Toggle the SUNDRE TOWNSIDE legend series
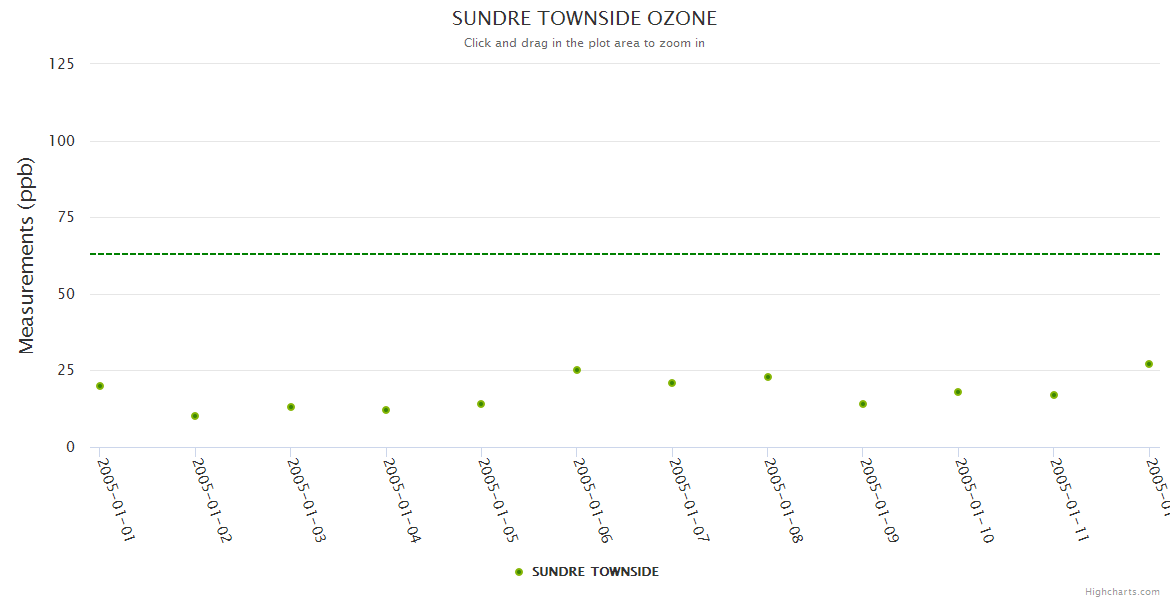1170x600 pixels. 595,572
